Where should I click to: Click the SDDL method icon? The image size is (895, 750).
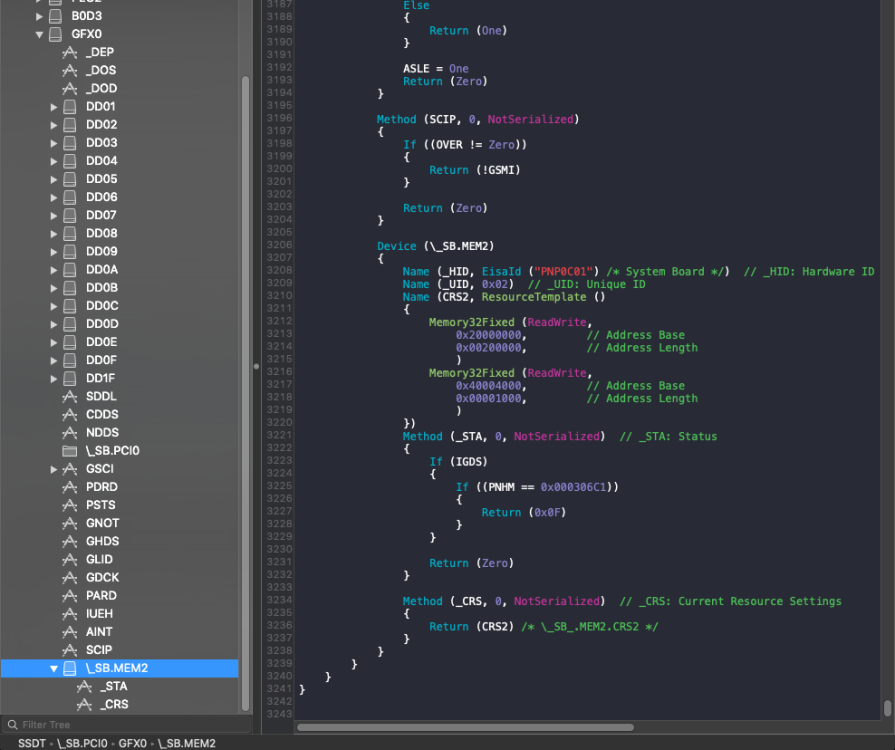pos(70,397)
